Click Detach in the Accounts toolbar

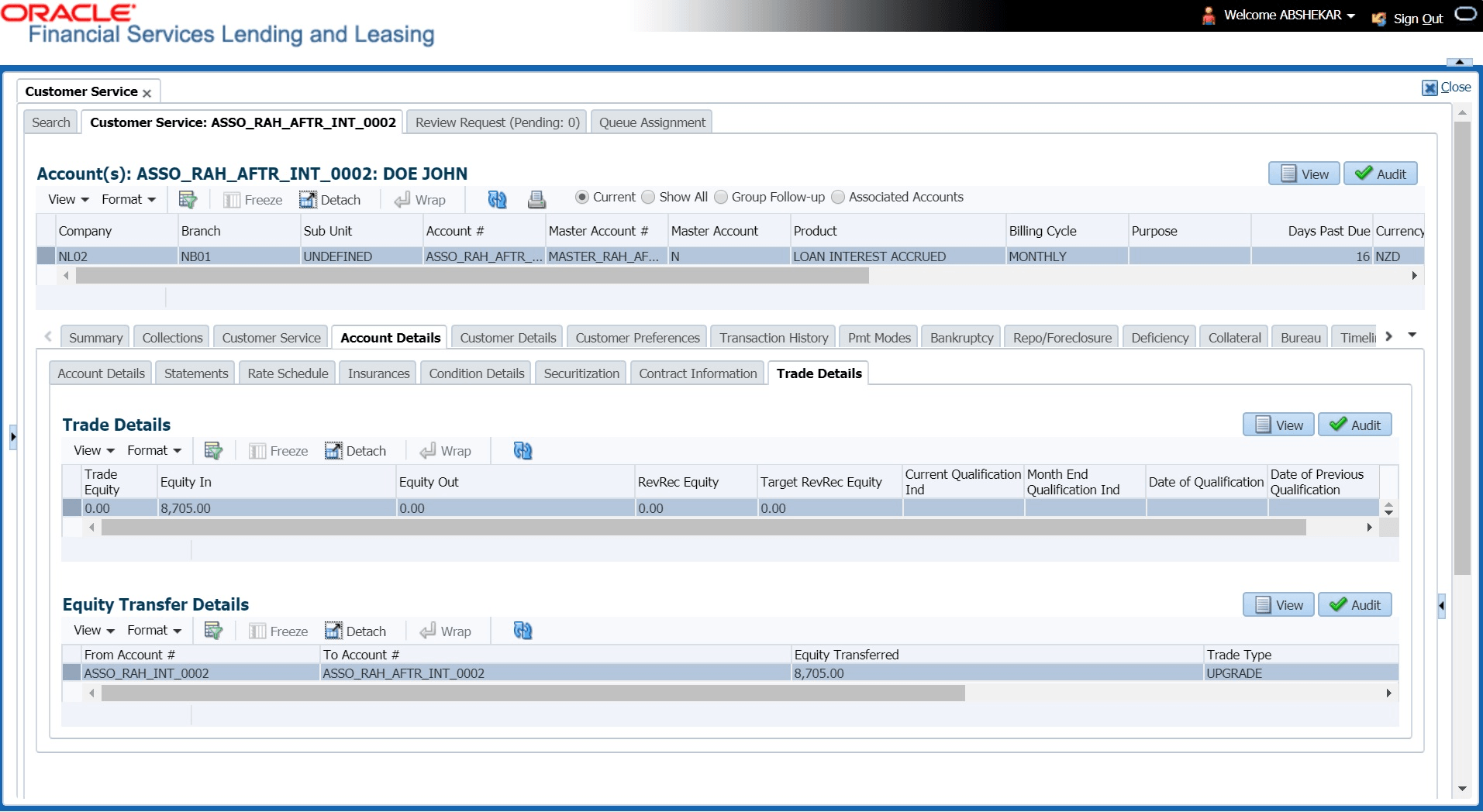tap(330, 200)
